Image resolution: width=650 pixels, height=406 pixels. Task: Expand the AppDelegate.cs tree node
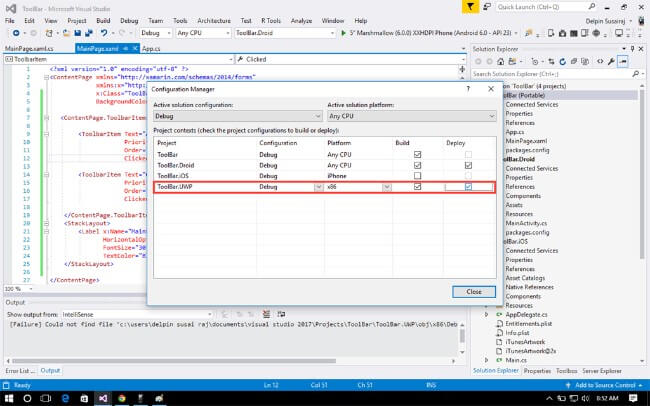coord(486,314)
